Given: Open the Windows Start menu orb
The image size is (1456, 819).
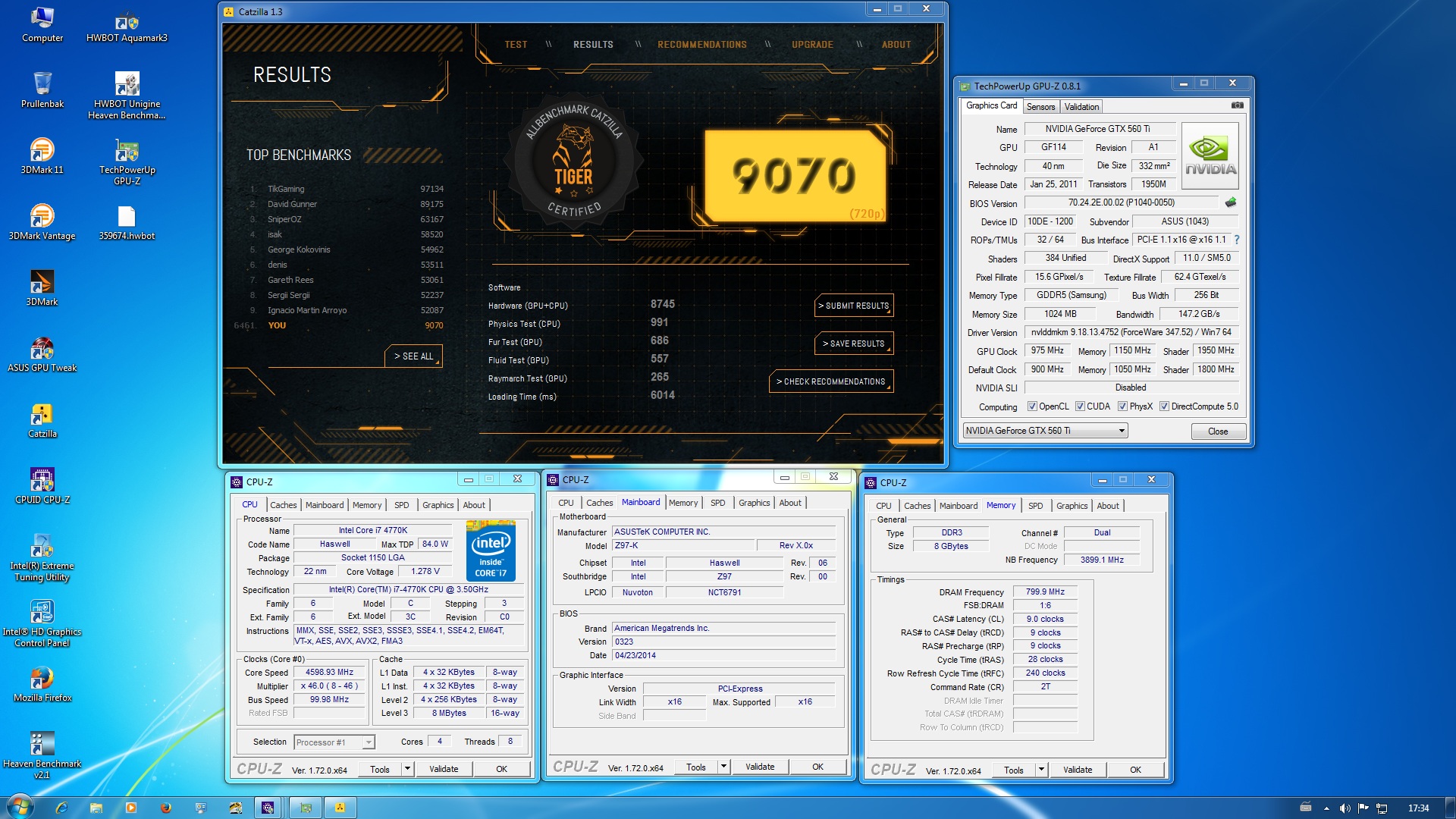Looking at the screenshot, I should click(x=19, y=807).
